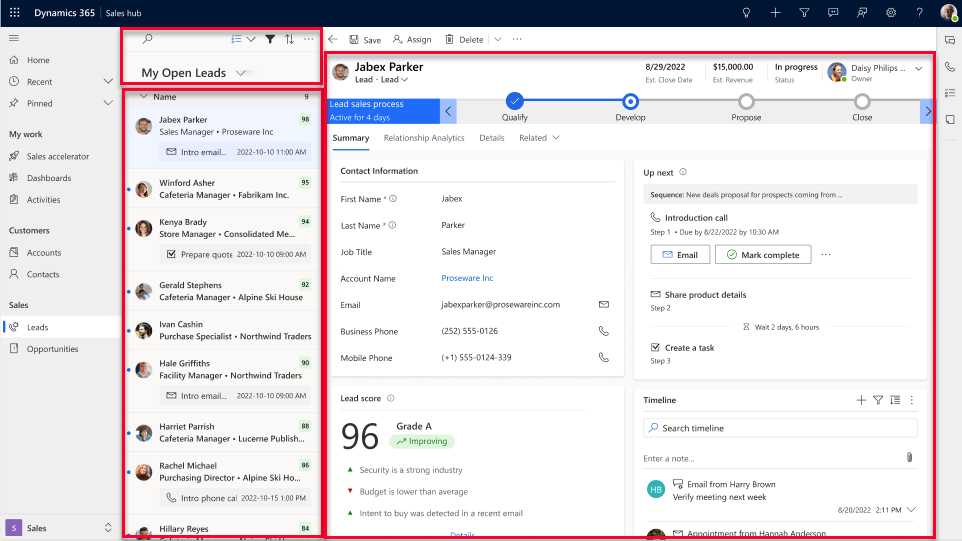Image resolution: width=962 pixels, height=541 pixels.
Task: Open My Open Leads view dropdown
Action: 240,73
